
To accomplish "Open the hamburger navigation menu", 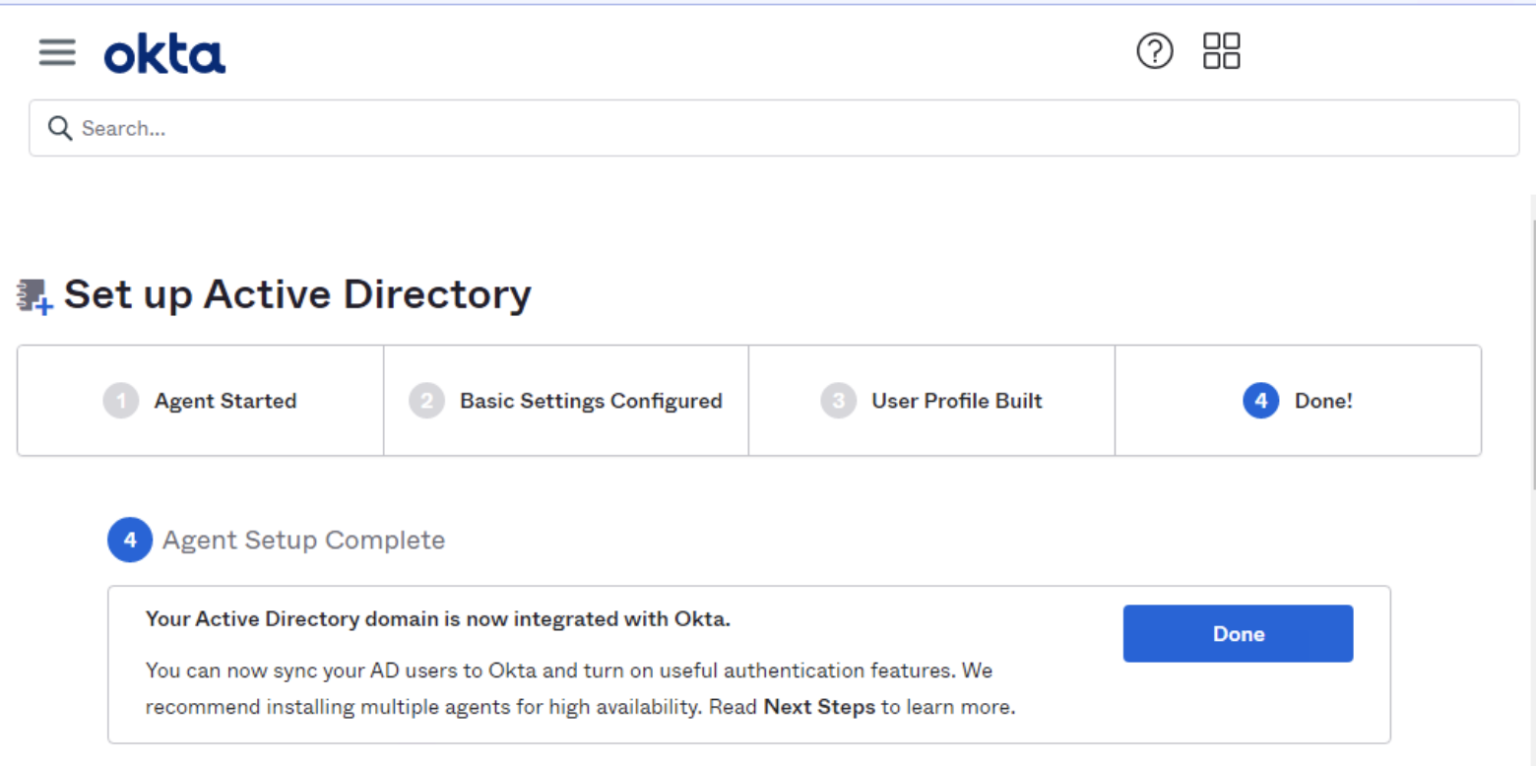I will (57, 52).
